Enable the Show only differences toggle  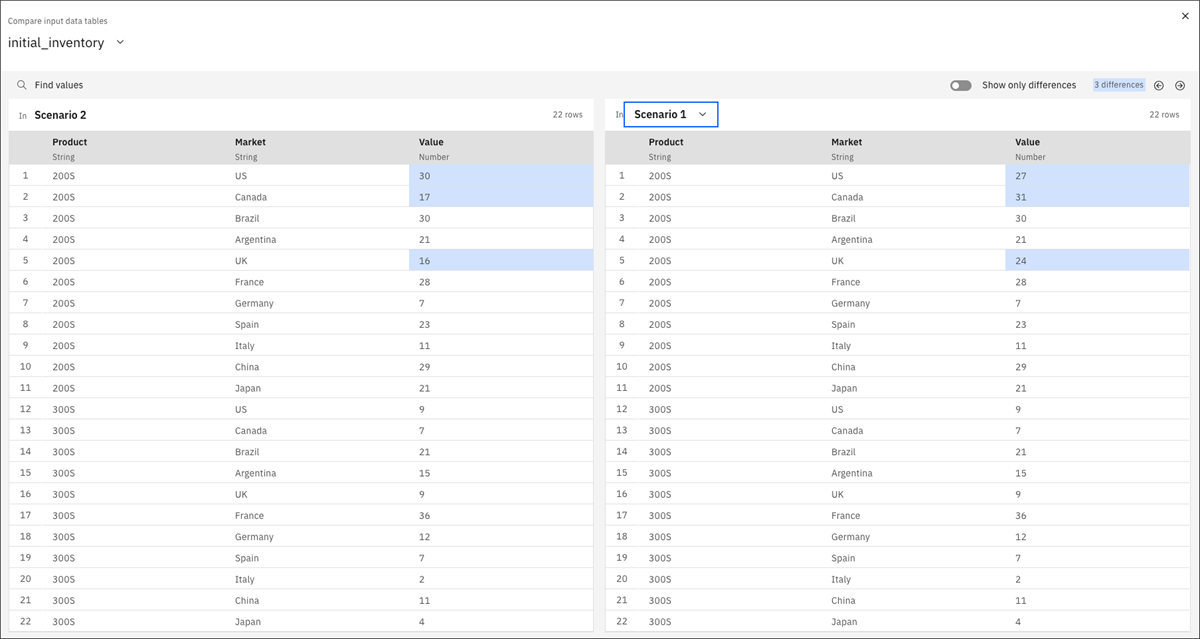coord(960,85)
